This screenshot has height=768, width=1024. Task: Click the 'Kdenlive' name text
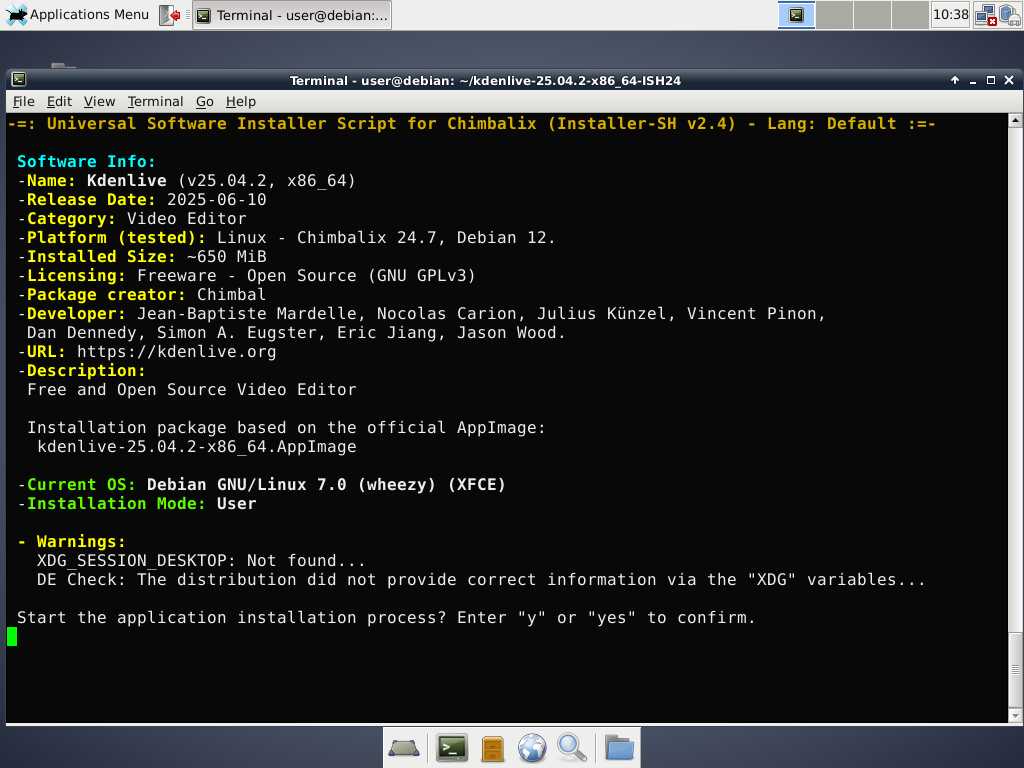coord(127,180)
